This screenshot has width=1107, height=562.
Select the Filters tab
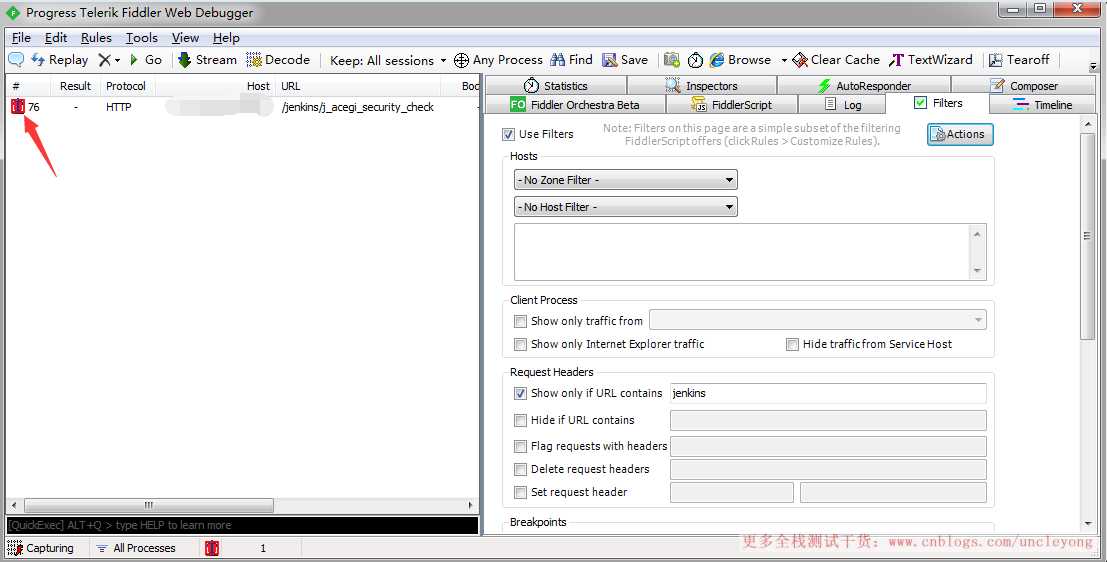click(x=938, y=103)
